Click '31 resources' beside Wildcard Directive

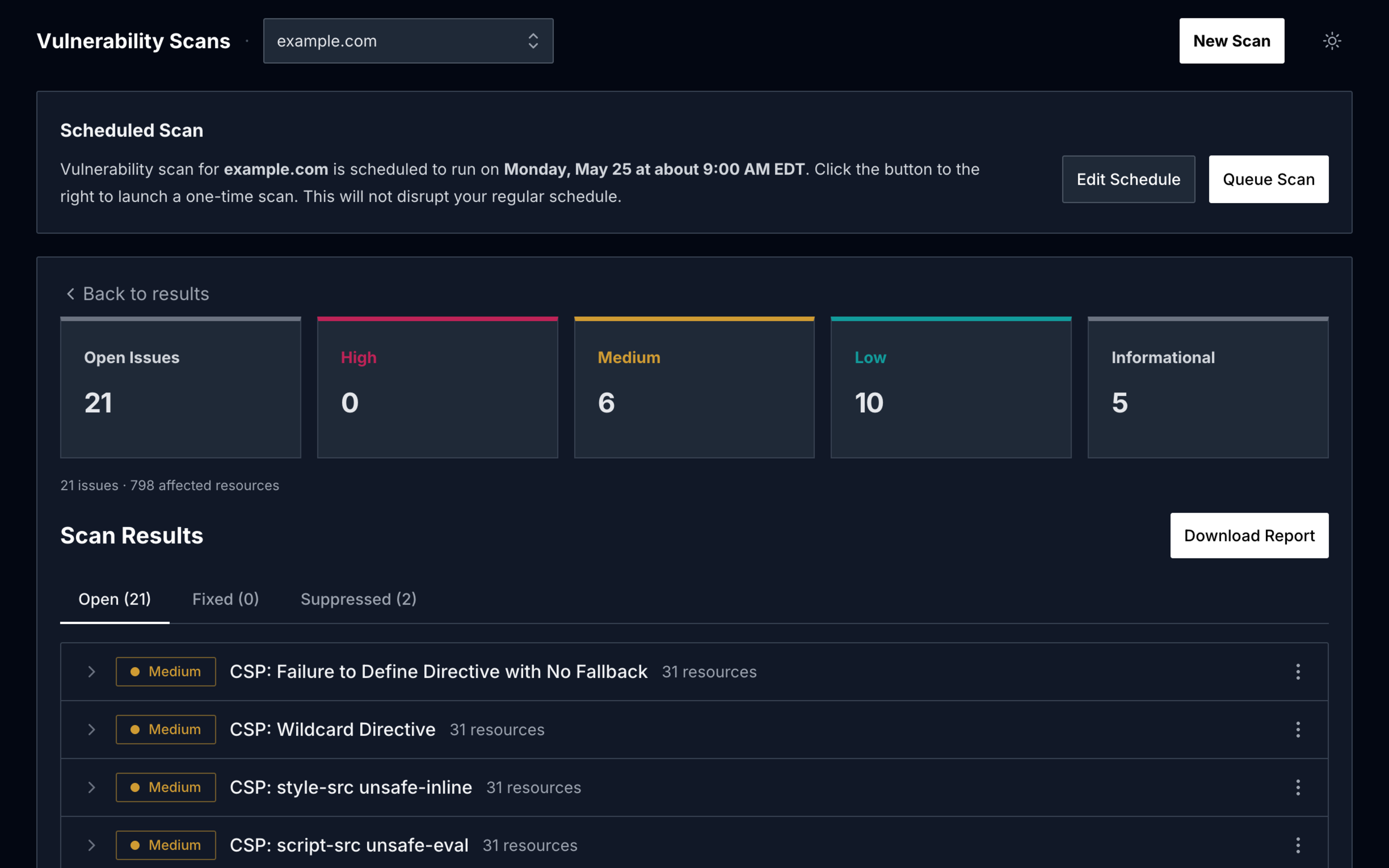pos(497,730)
